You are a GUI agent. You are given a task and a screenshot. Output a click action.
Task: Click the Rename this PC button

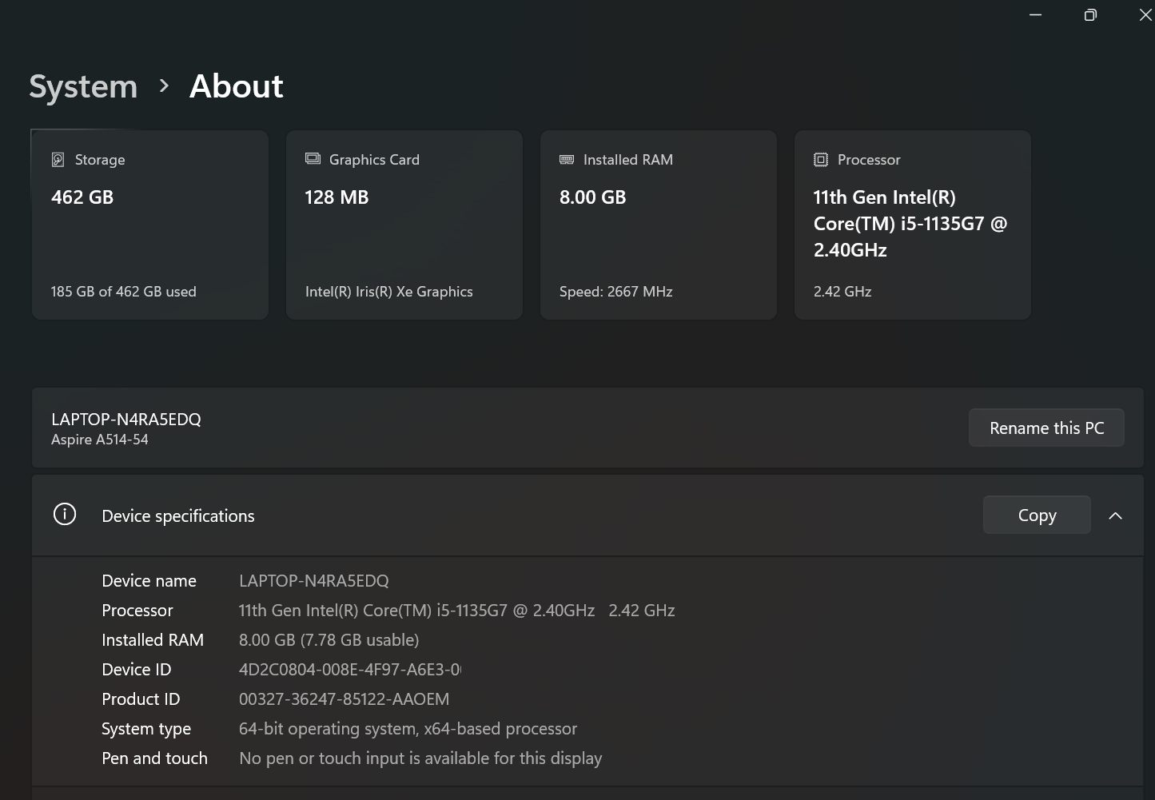(x=1046, y=428)
